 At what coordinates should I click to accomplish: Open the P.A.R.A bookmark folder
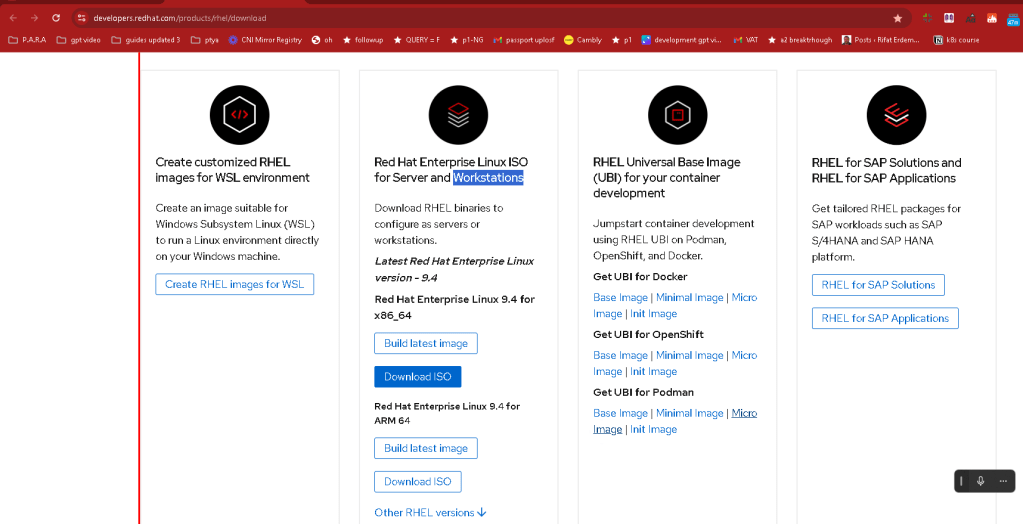click(28, 40)
